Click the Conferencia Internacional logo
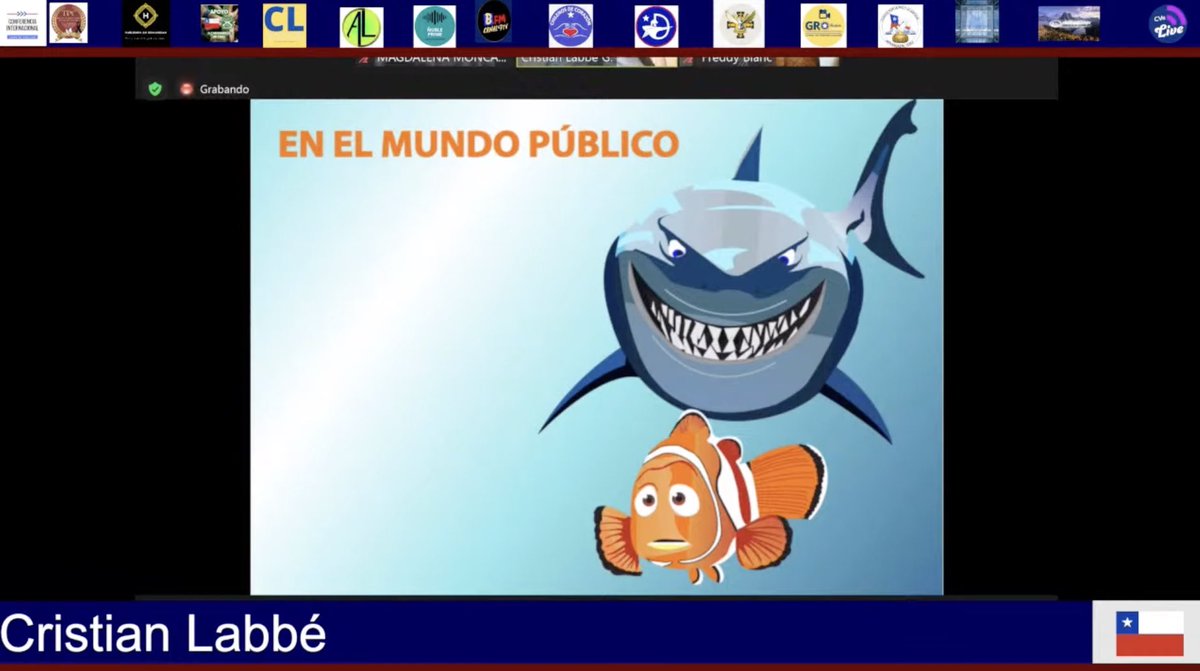The width and height of the screenshot is (1200, 671). point(22,22)
